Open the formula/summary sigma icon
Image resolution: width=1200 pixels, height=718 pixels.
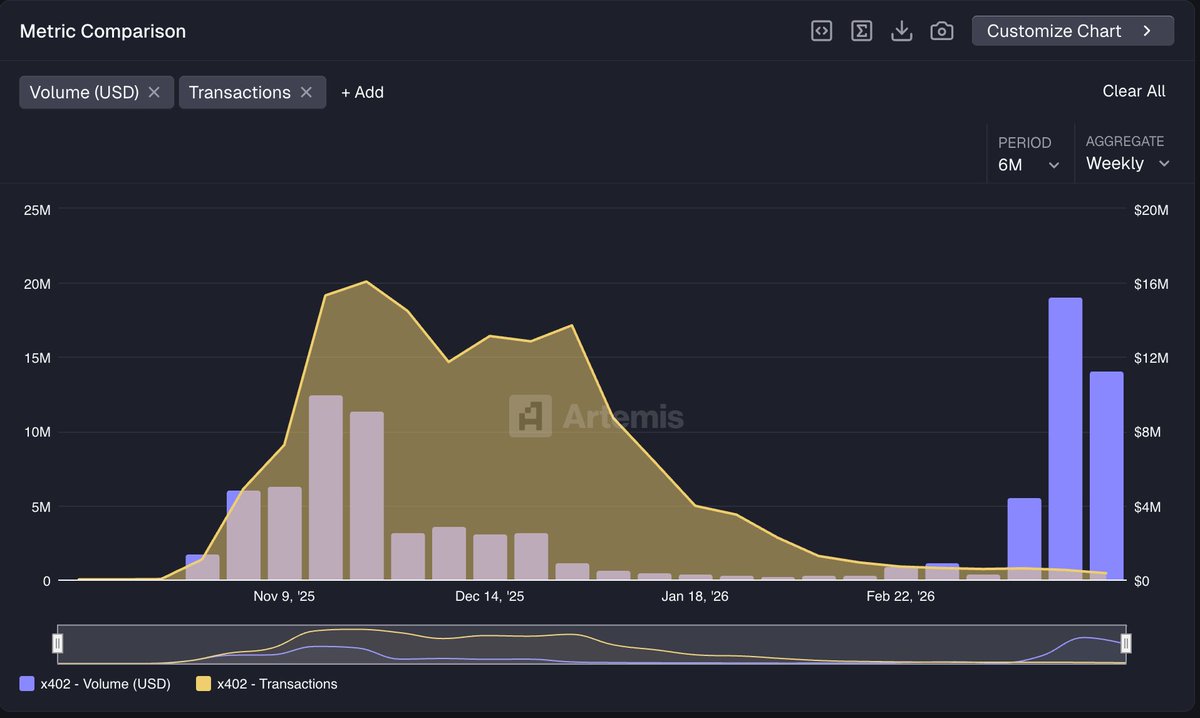(861, 30)
